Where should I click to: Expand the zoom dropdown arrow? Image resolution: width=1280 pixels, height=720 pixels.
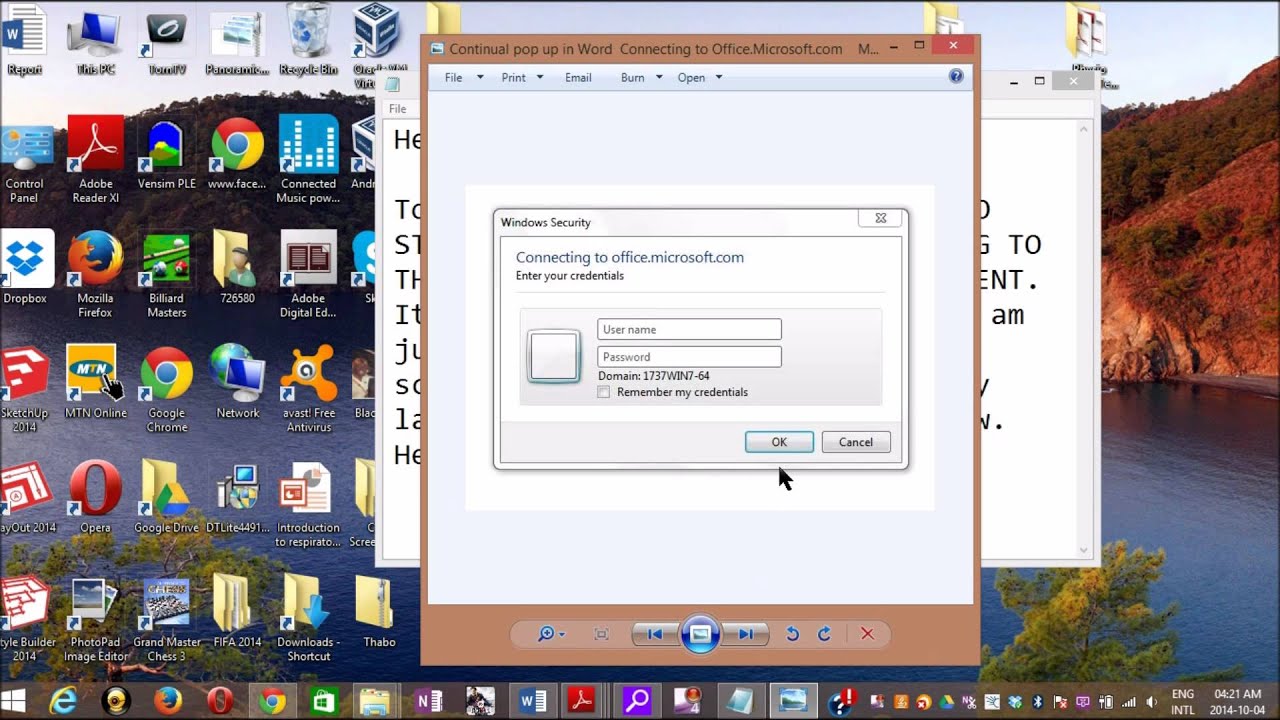(562, 634)
